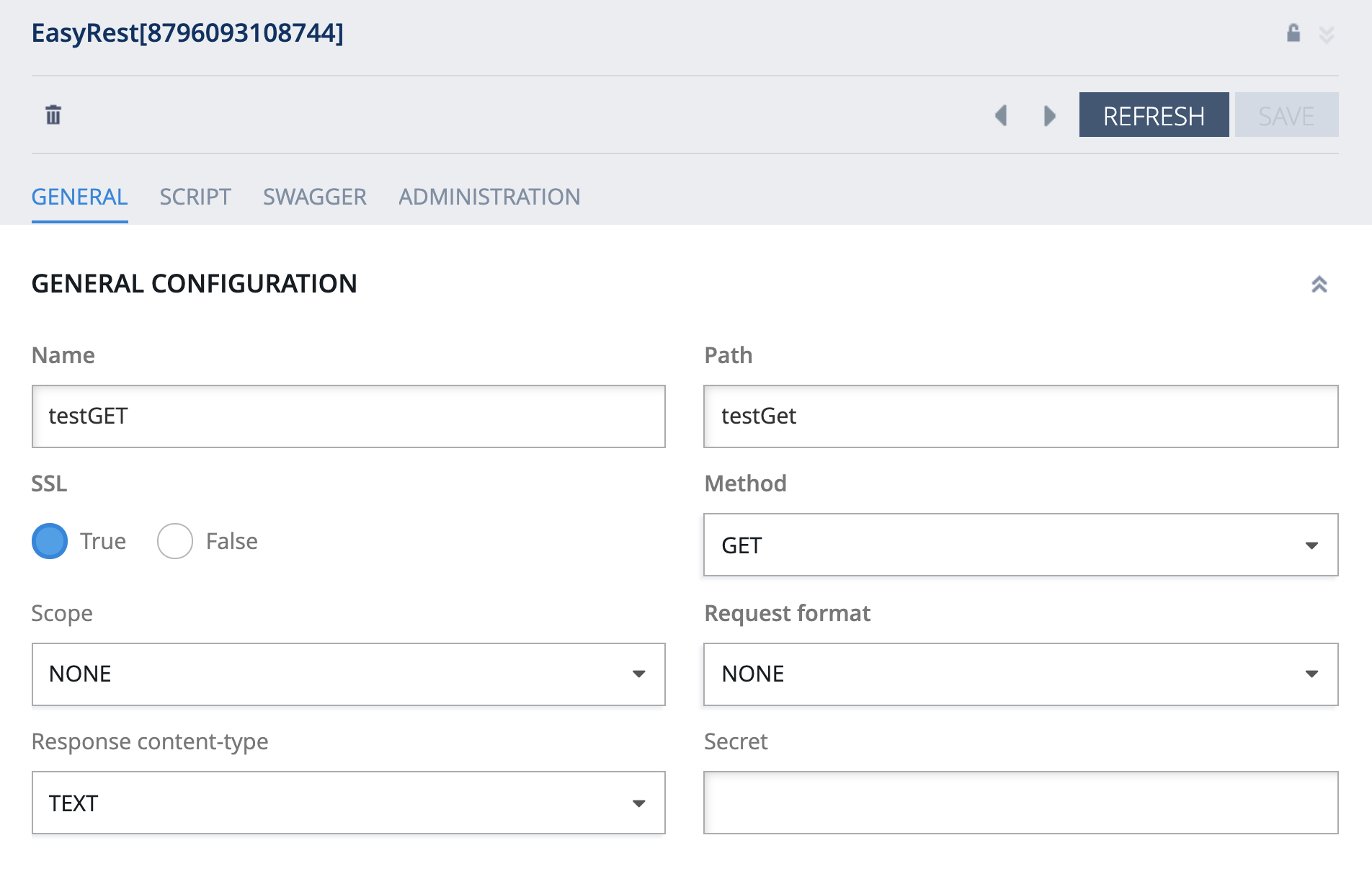This screenshot has height=879, width=1372.
Task: Select the General tab
Action: (x=79, y=197)
